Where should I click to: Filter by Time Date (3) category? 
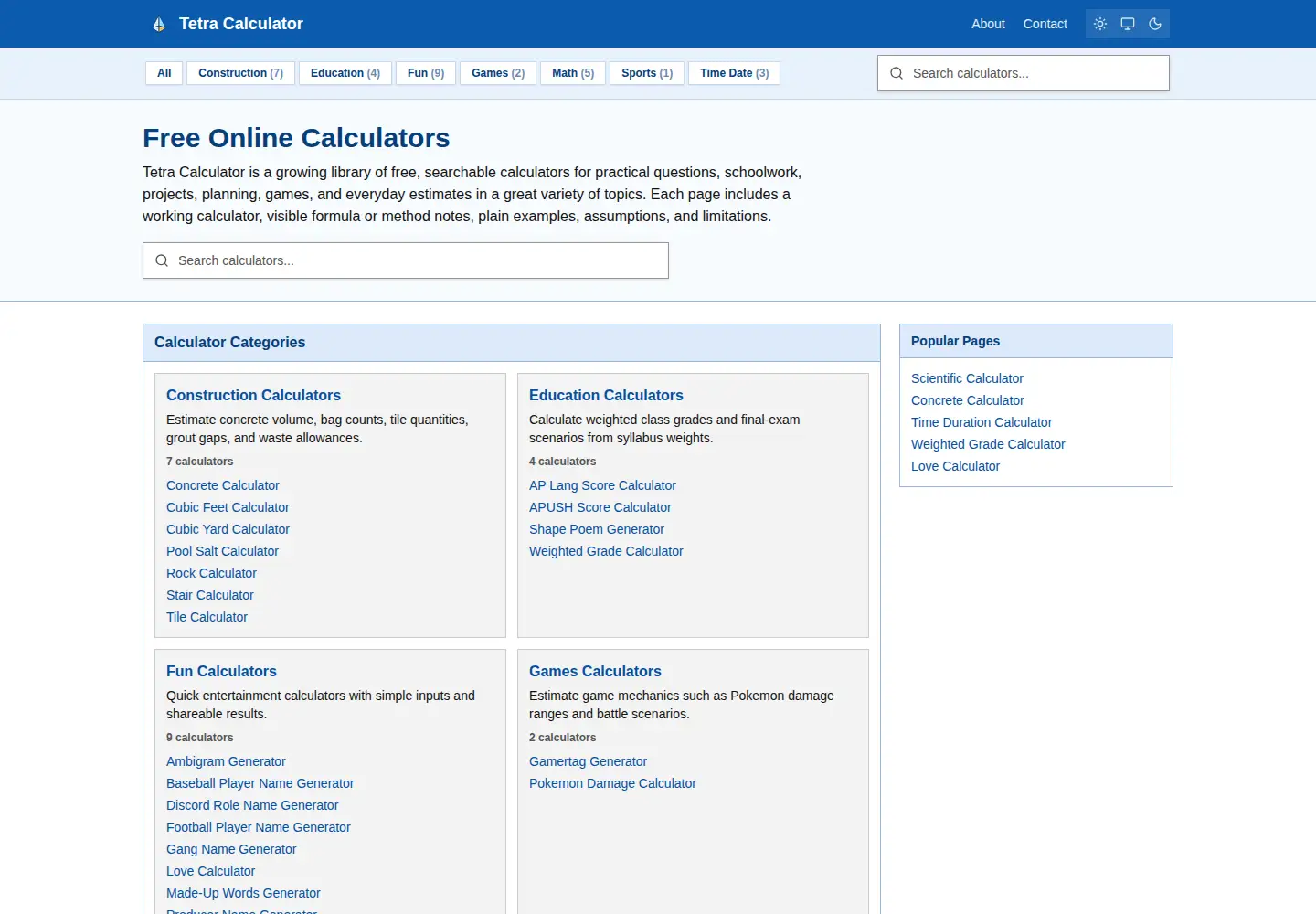coord(735,73)
